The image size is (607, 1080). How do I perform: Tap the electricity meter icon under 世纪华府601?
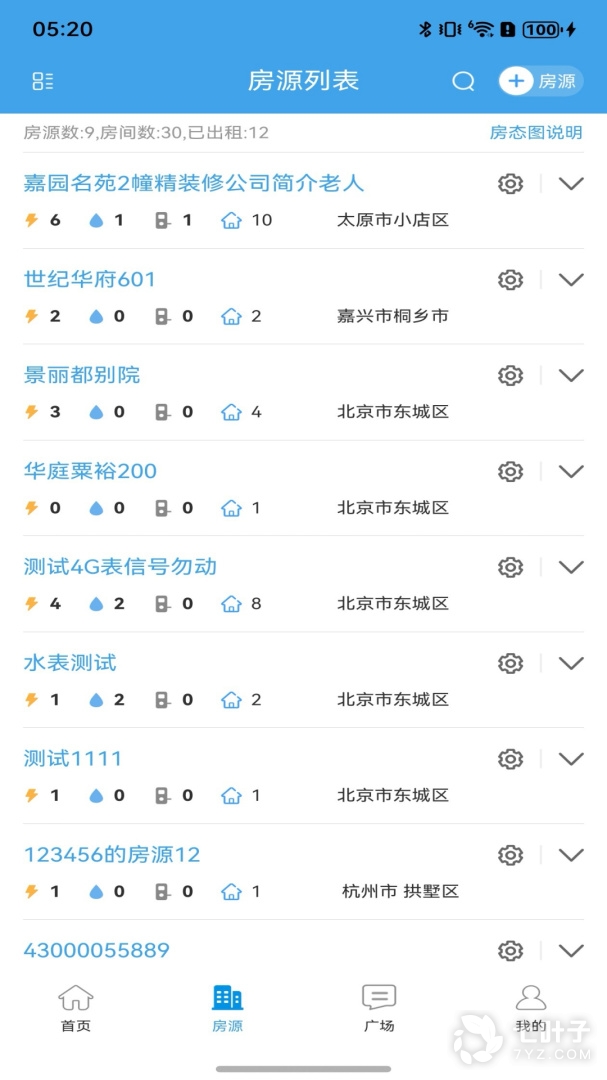coord(29,315)
